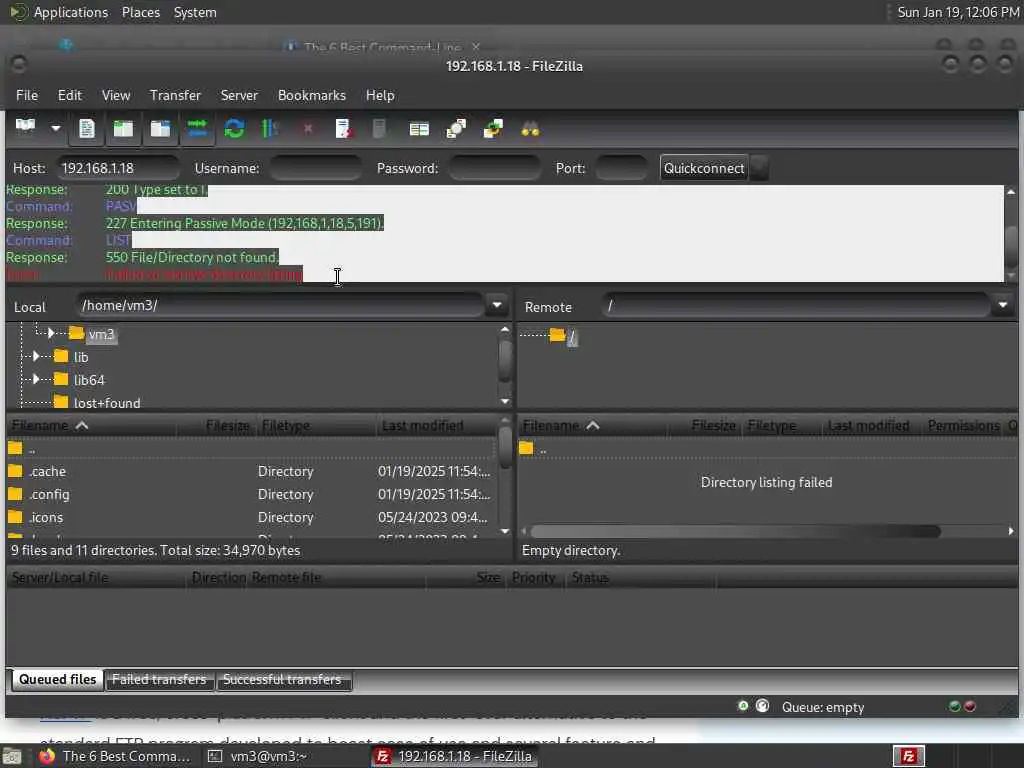
Task: Open the Local path dropdown
Action: [x=497, y=305]
